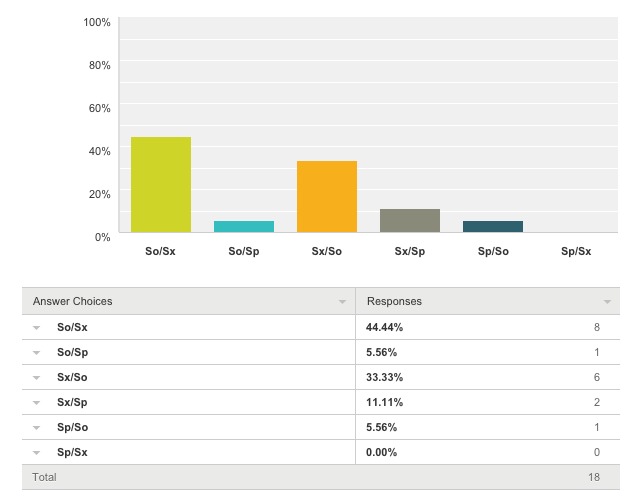Screen dimensions: 633x500
Task: Click the yellow-green So/Sx bar
Action: point(160,185)
